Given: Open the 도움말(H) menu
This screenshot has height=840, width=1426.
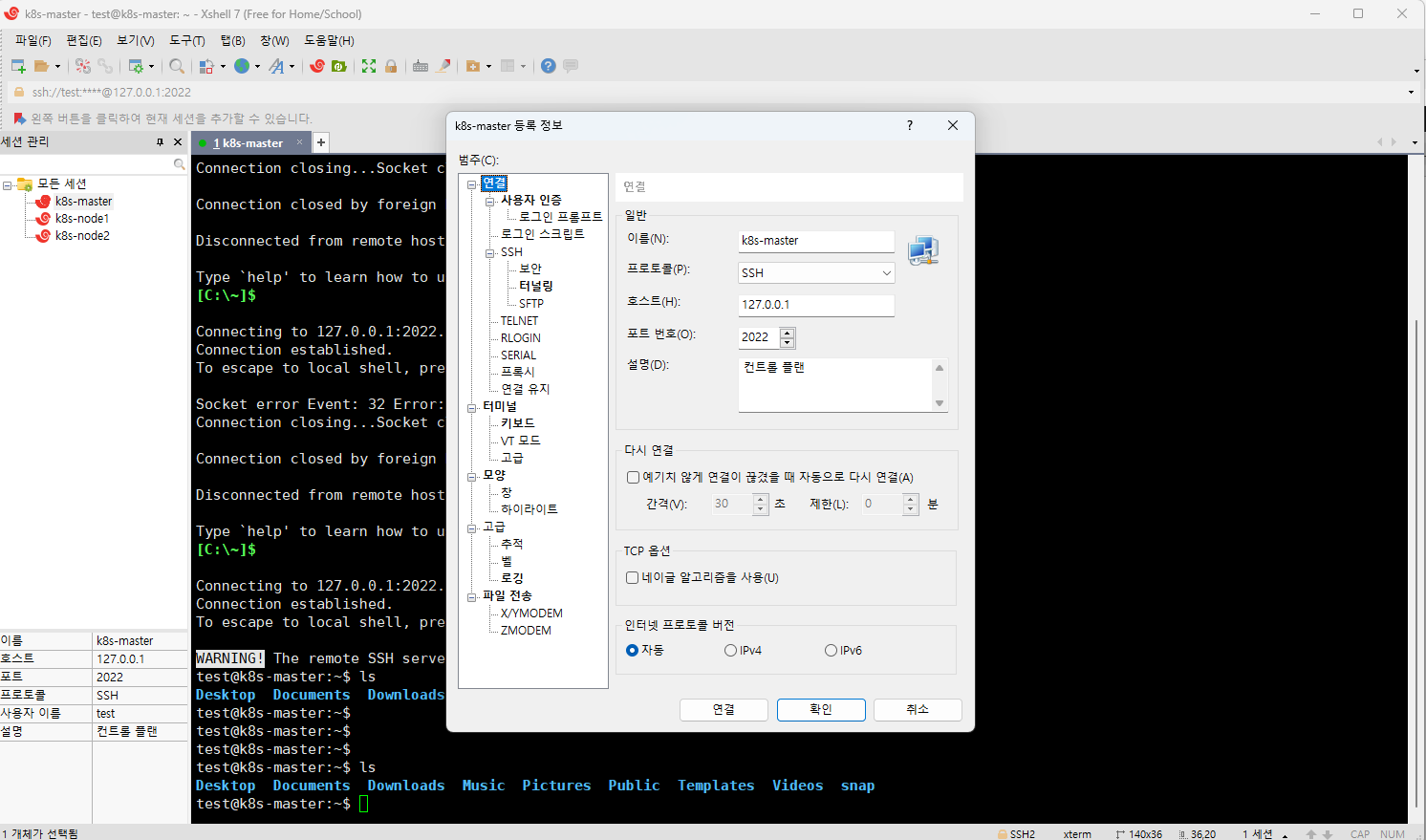Looking at the screenshot, I should click(329, 41).
